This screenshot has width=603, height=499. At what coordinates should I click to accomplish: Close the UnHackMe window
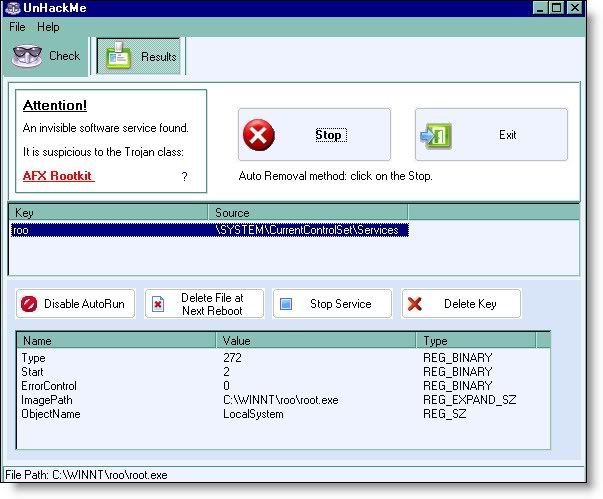click(575, 8)
